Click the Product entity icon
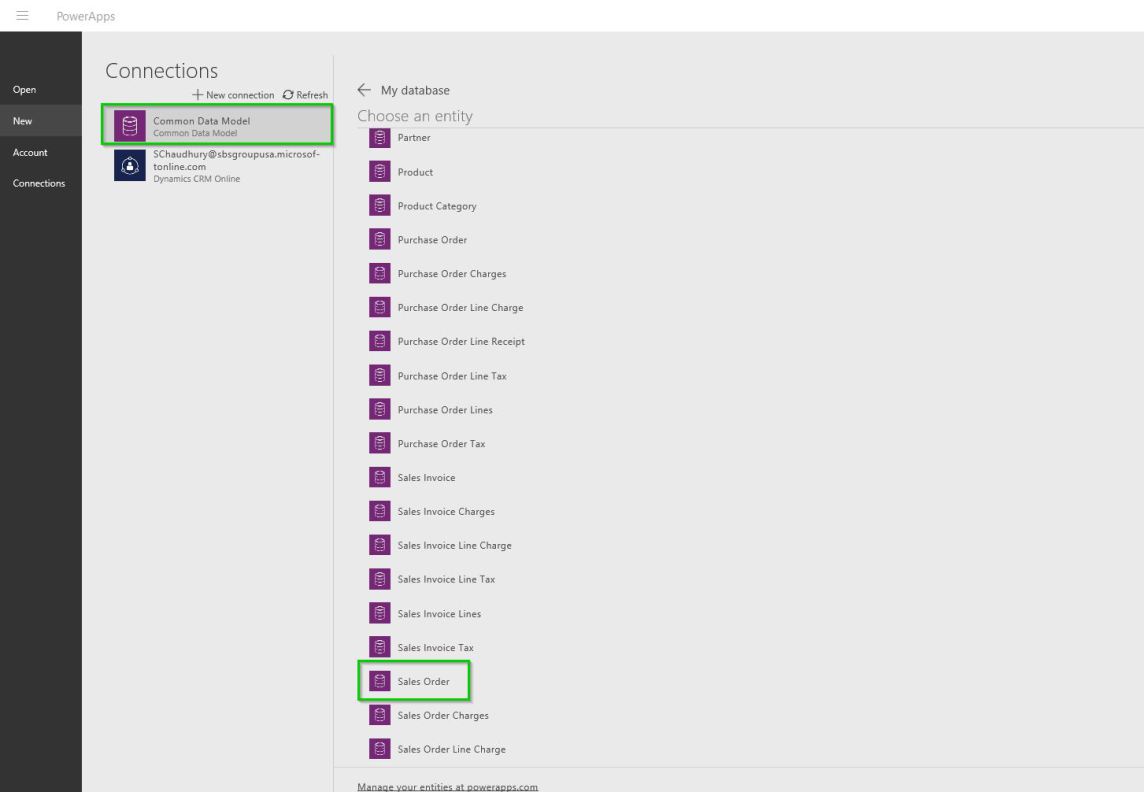The height and width of the screenshot is (792, 1144). [379, 171]
